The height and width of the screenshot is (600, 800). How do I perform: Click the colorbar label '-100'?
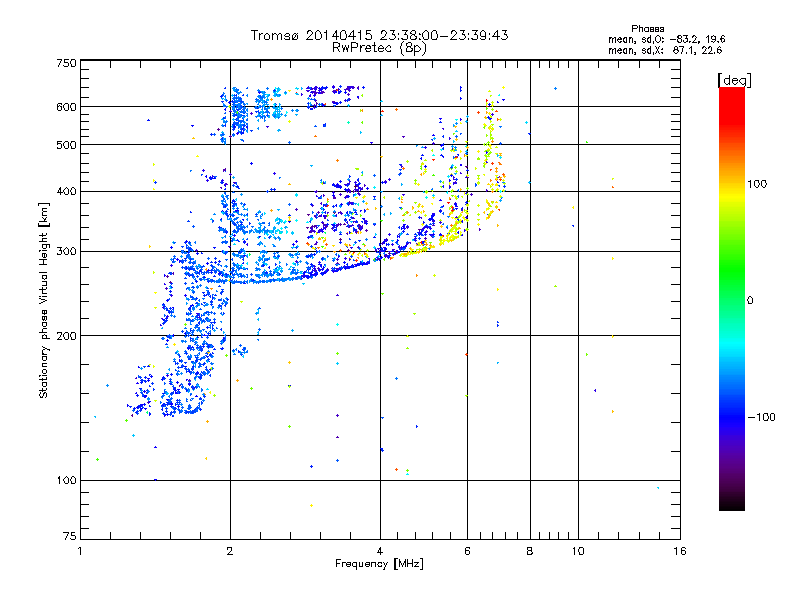[x=761, y=417]
